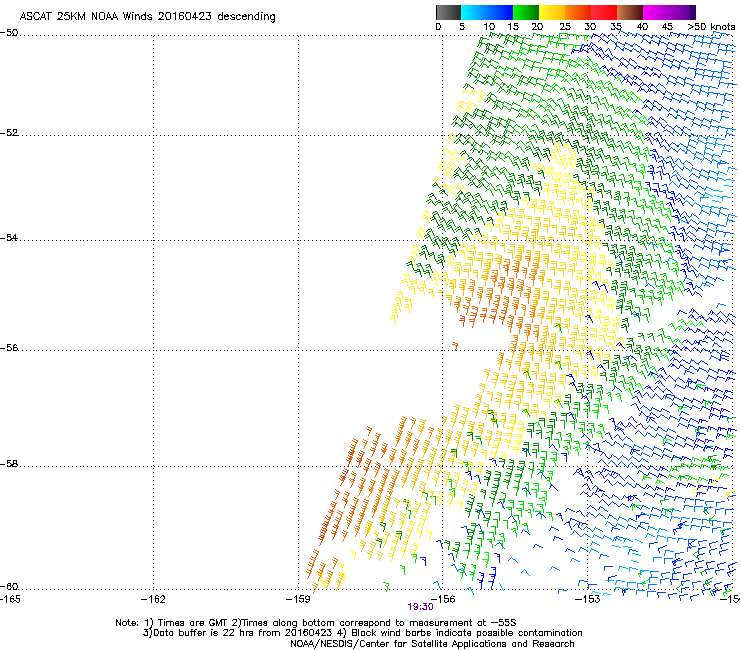Click the -54 latitude axis label
The image size is (740, 650).
[9, 238]
